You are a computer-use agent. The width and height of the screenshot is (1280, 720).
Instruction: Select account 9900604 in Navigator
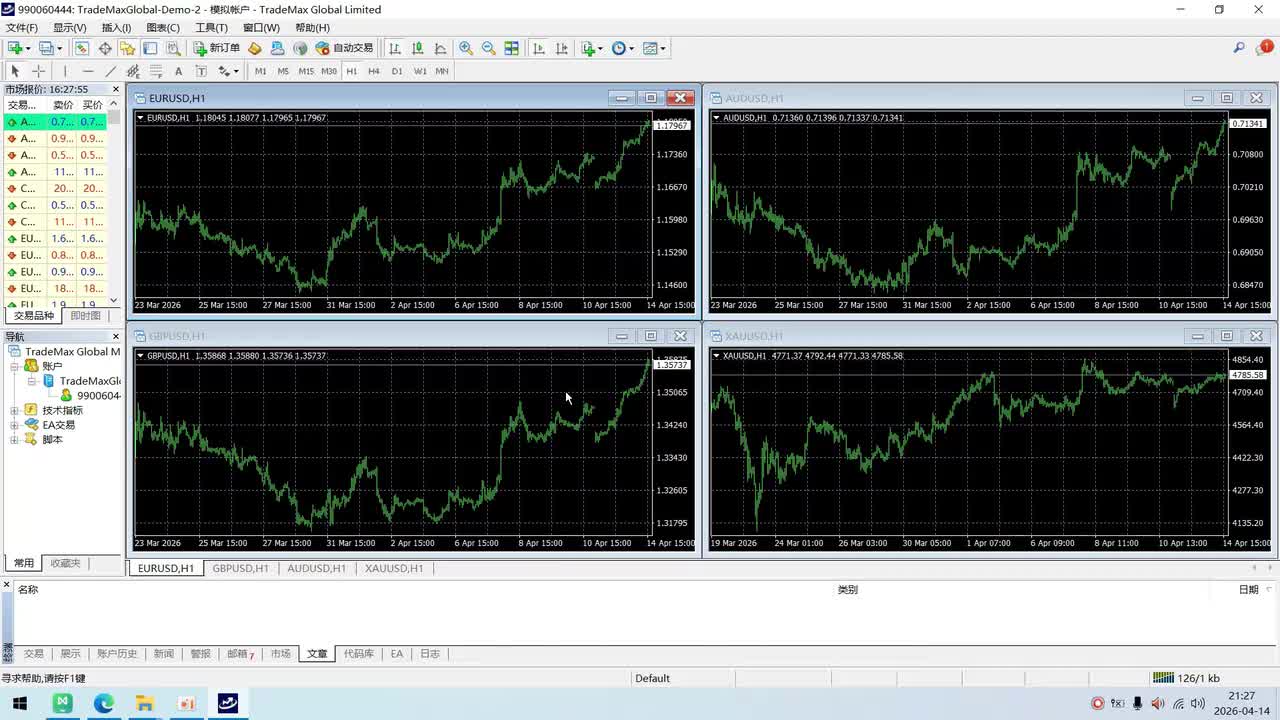tap(99, 395)
